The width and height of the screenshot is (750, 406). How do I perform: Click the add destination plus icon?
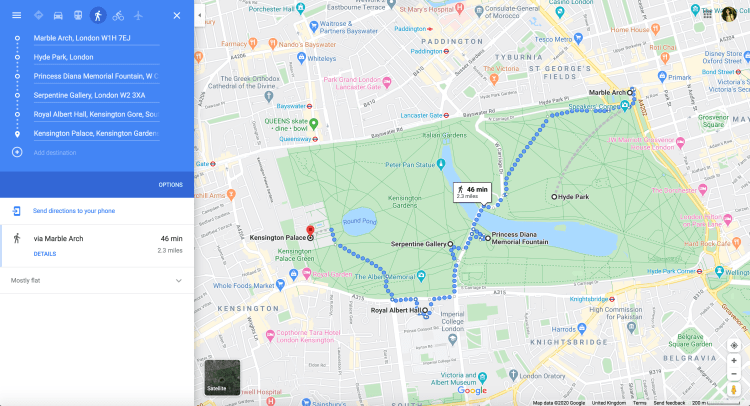[x=16, y=152]
